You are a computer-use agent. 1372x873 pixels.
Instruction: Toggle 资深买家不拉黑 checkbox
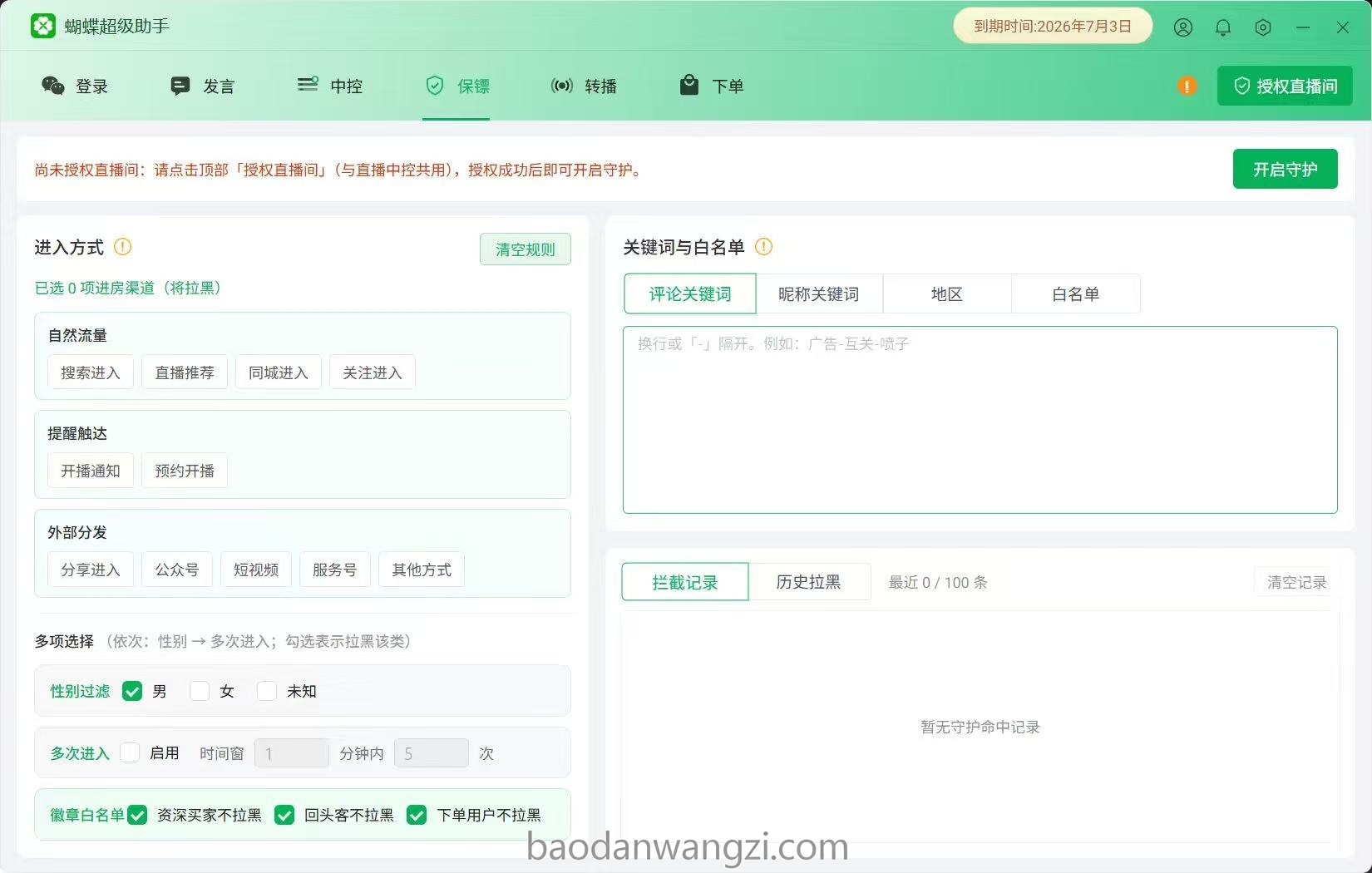[137, 815]
